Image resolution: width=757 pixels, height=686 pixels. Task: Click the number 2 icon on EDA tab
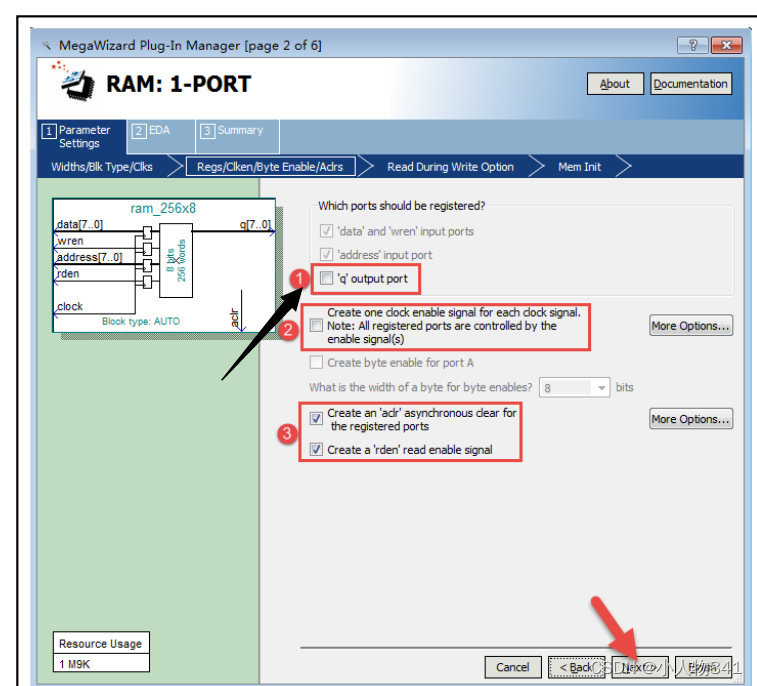139,131
